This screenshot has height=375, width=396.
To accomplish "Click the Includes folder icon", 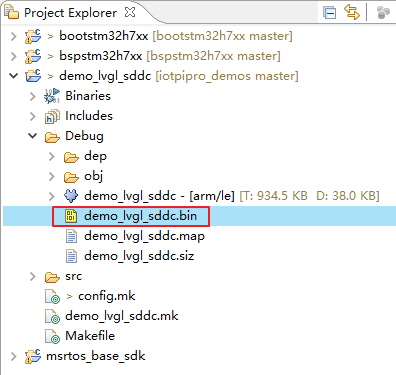I will coord(52,116).
